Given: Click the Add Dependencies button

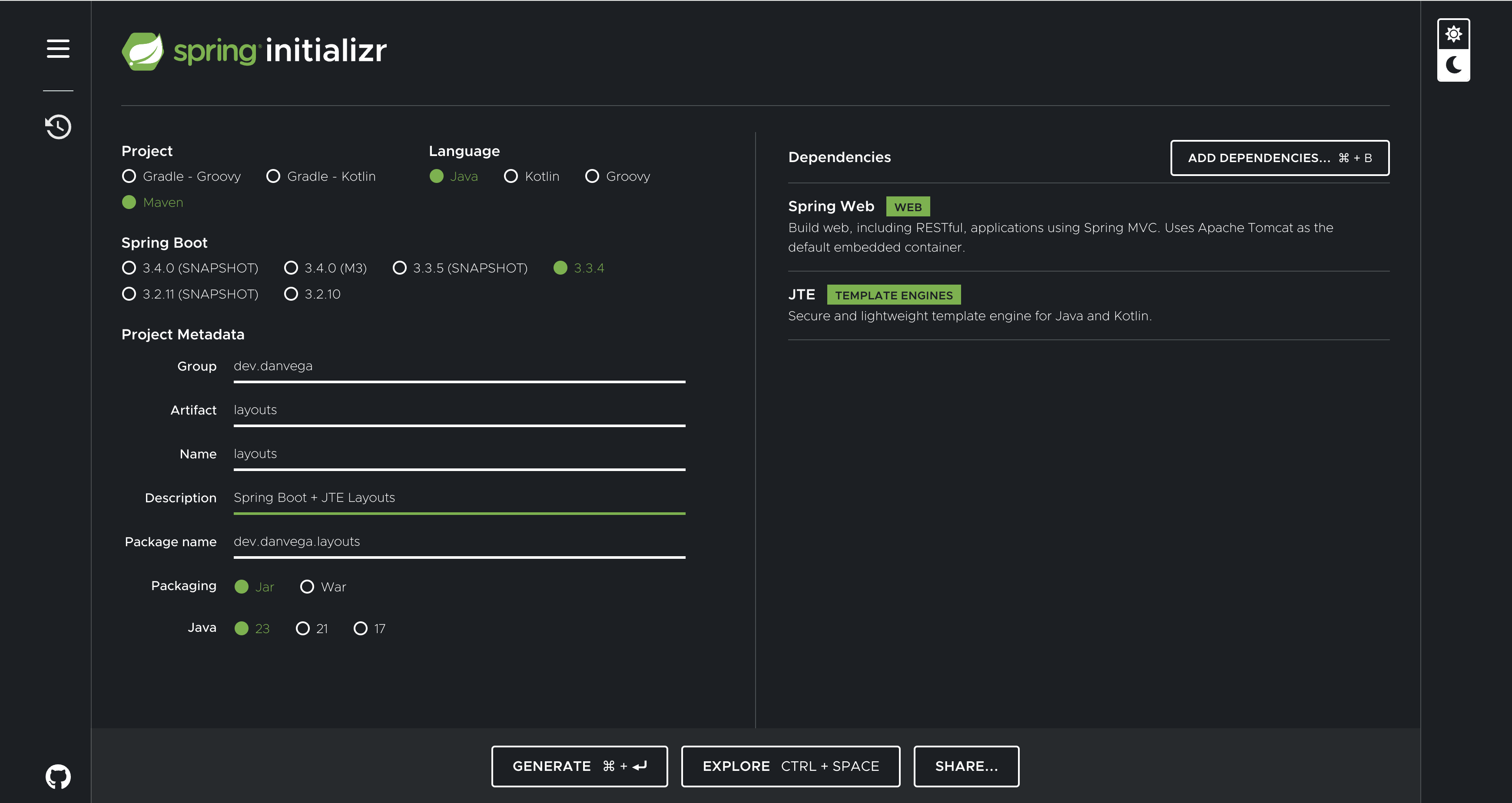Looking at the screenshot, I should 1280,157.
